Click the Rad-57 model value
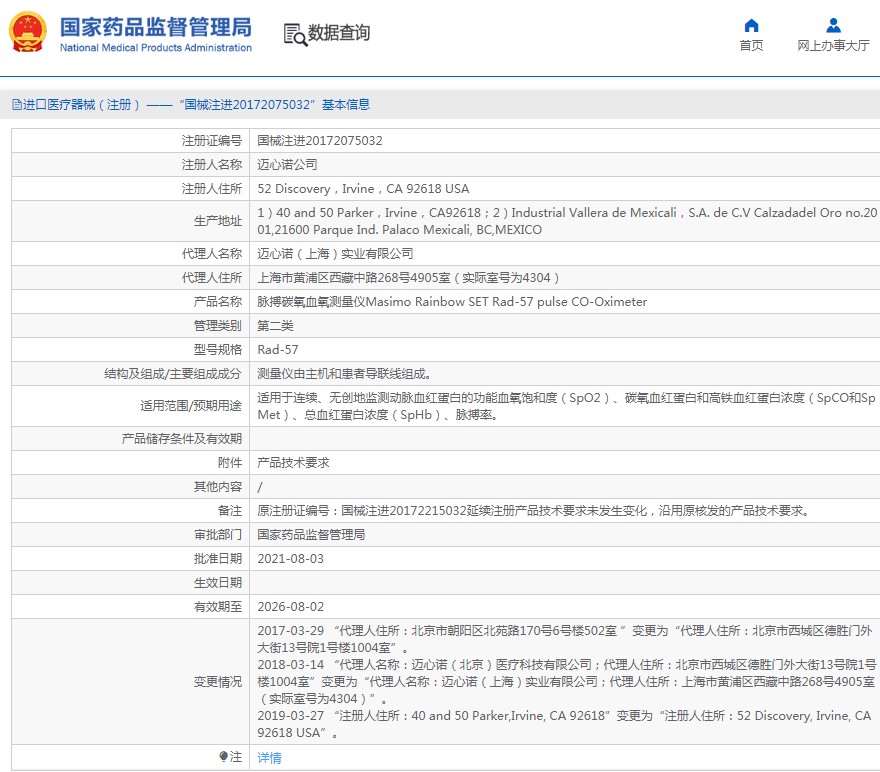880x772 pixels. [x=278, y=350]
